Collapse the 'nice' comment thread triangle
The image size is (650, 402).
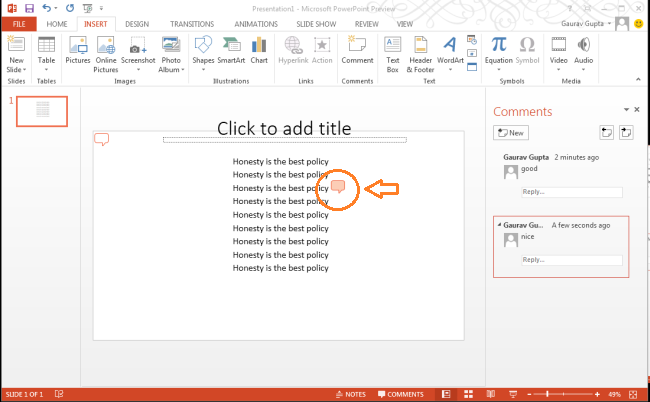point(499,225)
